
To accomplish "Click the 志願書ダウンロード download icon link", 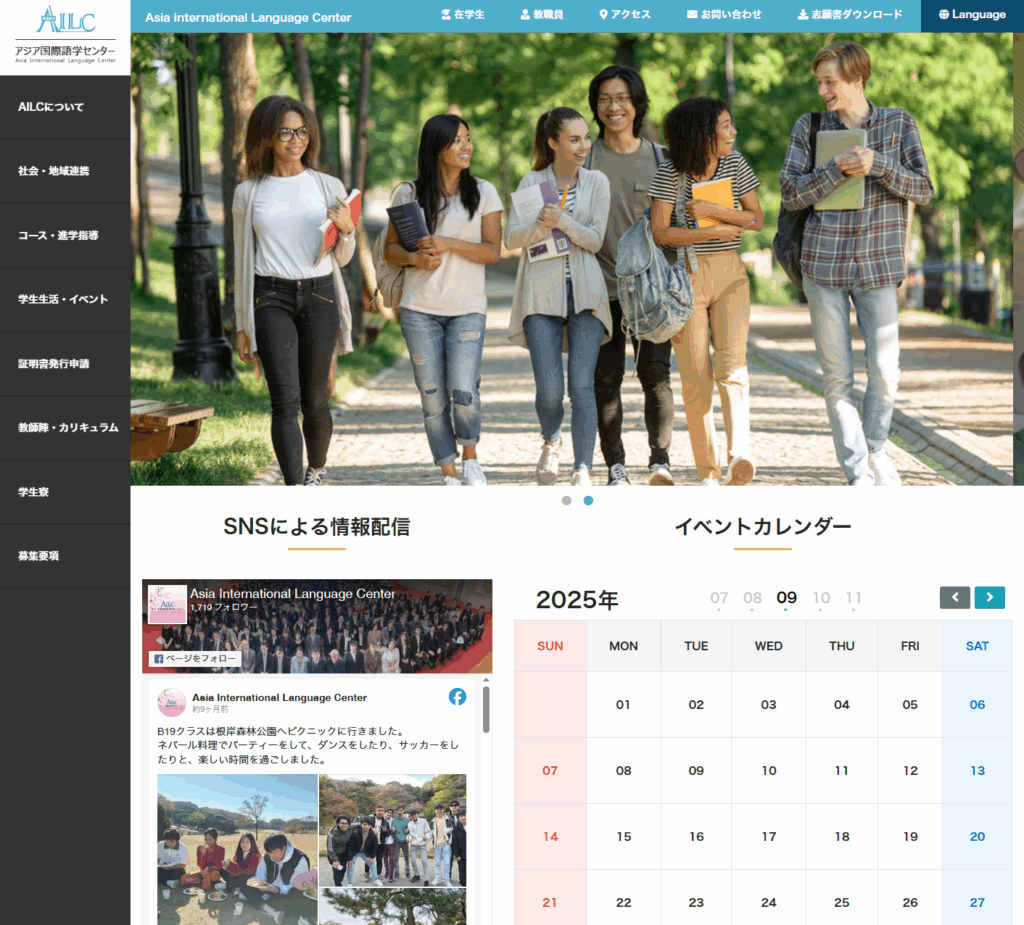I will 850,14.
